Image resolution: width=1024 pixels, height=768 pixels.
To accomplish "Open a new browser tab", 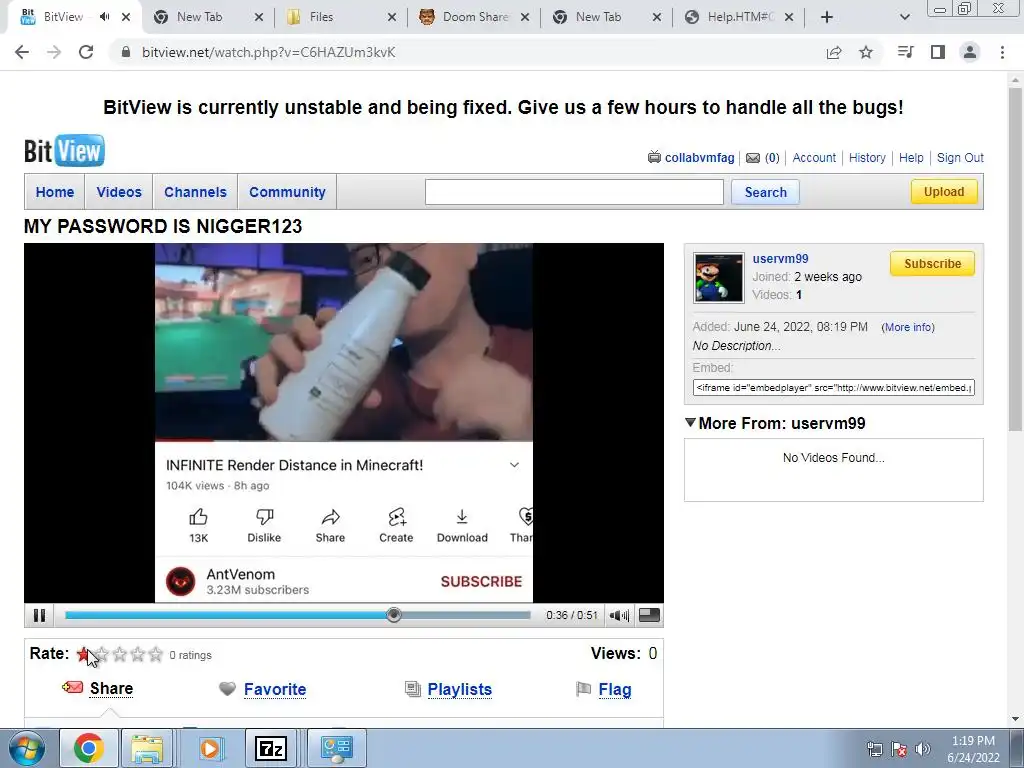I will (x=827, y=17).
